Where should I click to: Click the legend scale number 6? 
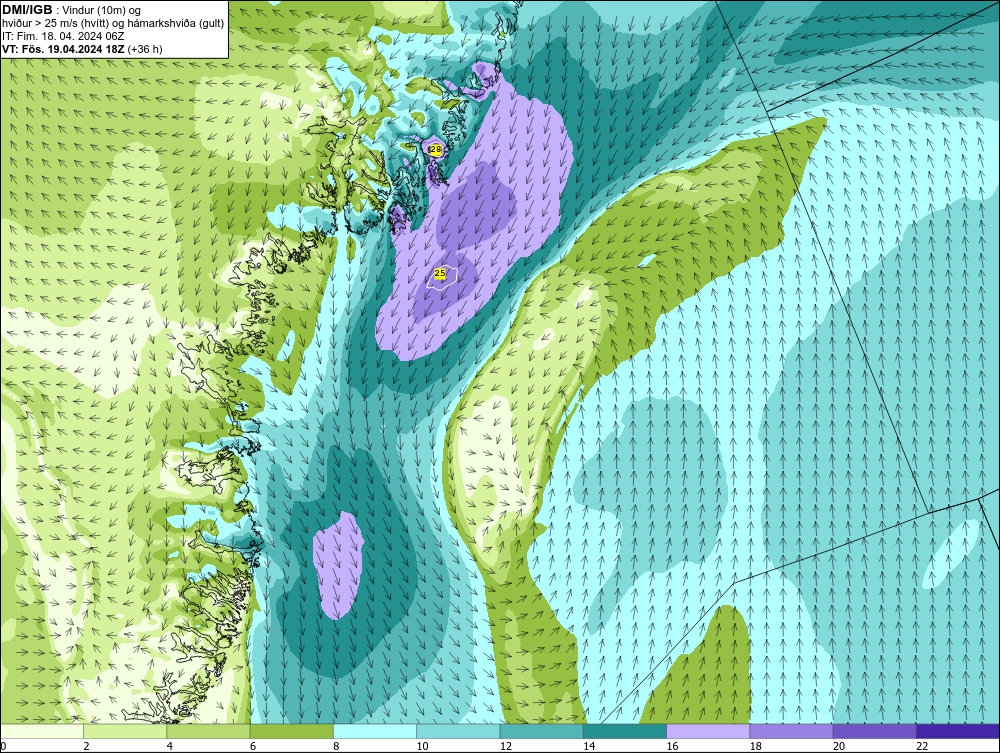click(253, 746)
